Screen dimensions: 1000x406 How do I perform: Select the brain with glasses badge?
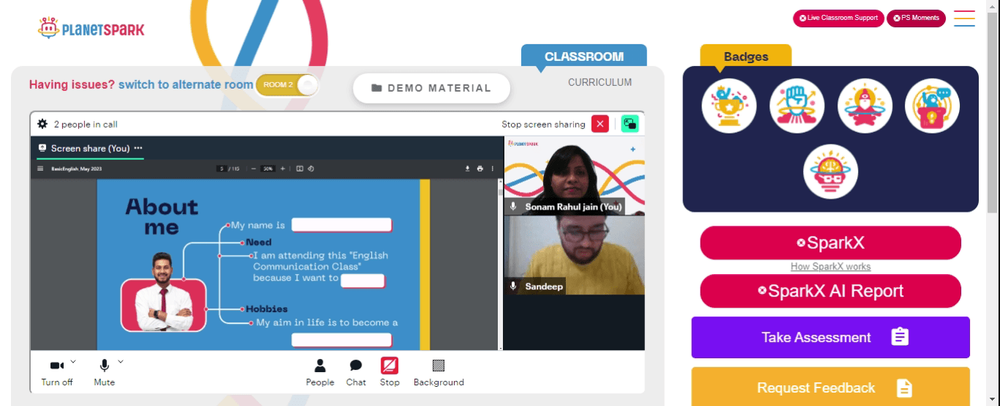[830, 171]
